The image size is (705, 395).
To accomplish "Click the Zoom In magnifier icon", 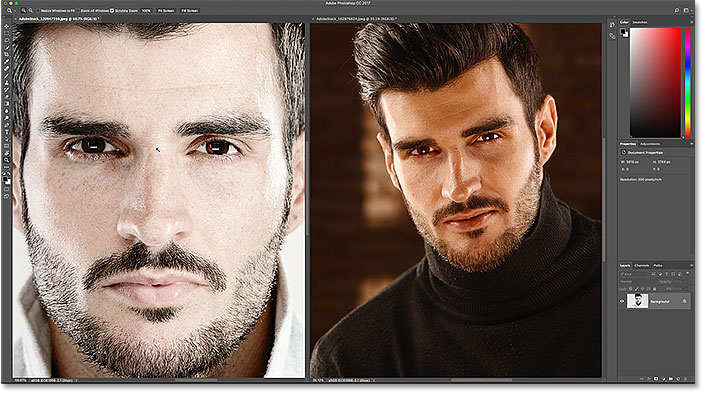I will click(23, 10).
